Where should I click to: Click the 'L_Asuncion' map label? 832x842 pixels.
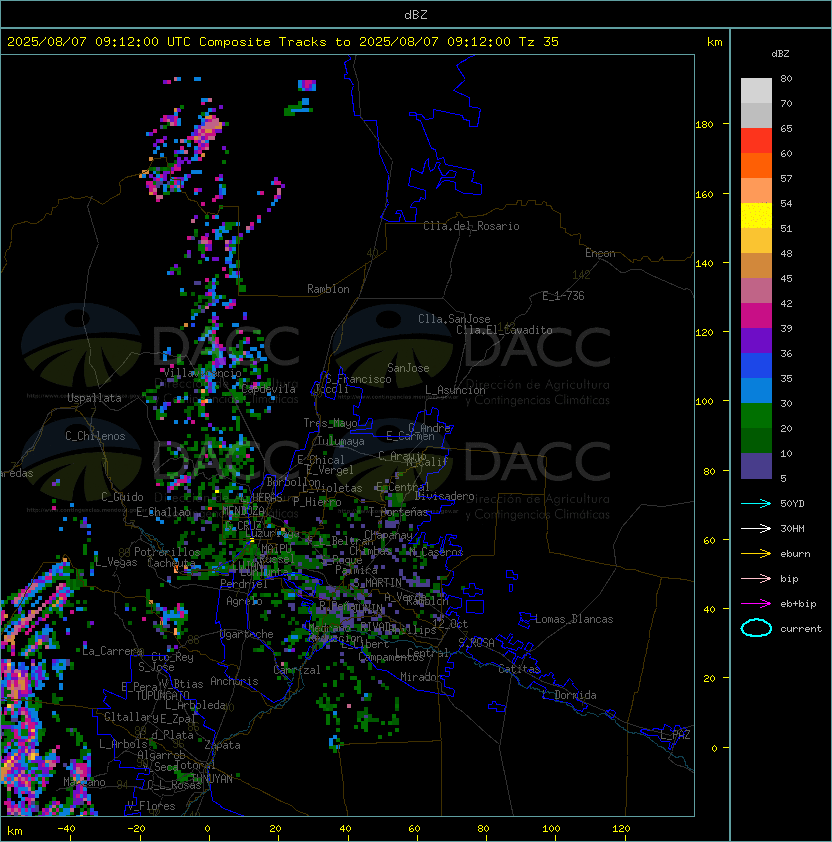pyautogui.click(x=455, y=390)
